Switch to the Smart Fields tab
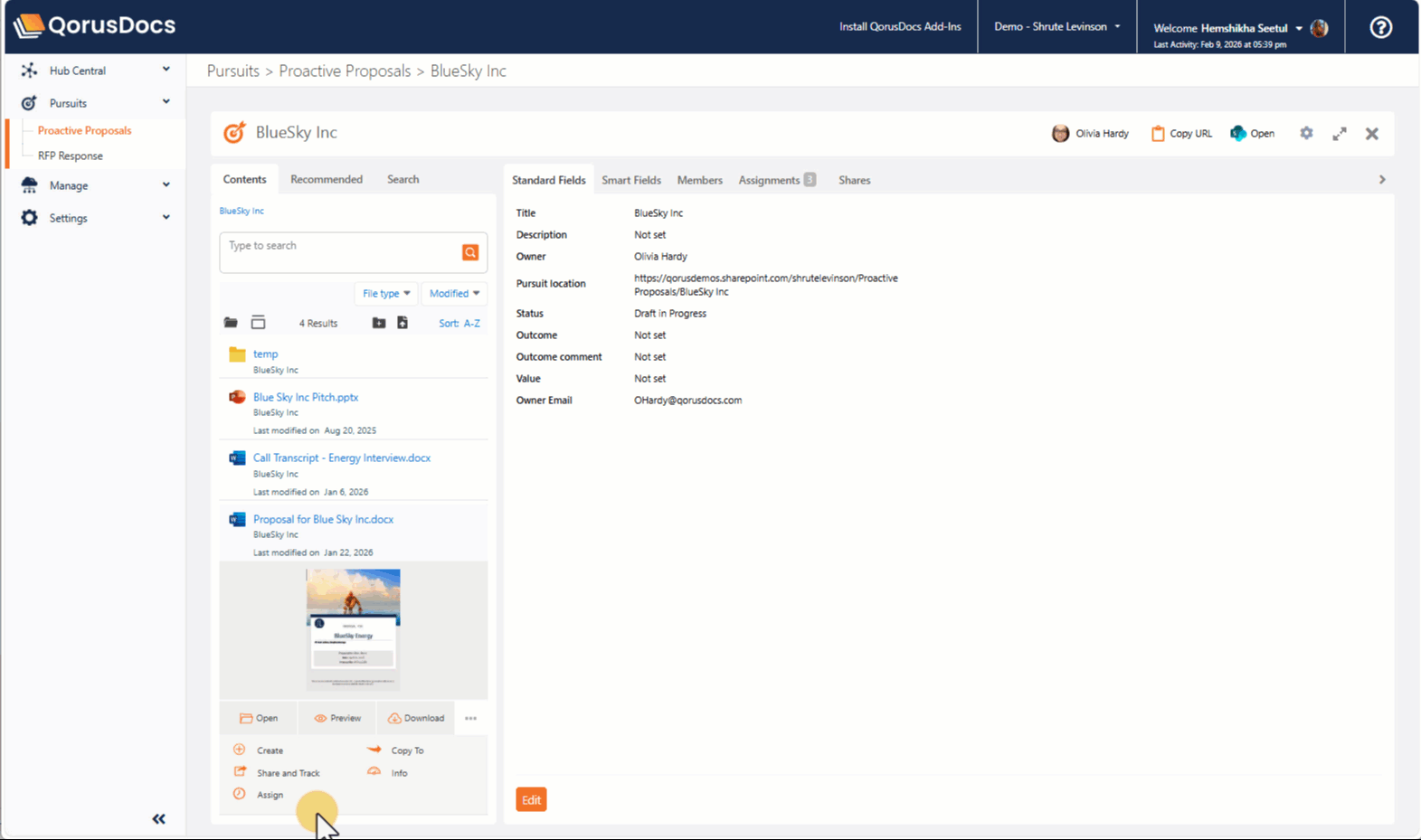Viewport: 1421px width, 840px height. 630,180
